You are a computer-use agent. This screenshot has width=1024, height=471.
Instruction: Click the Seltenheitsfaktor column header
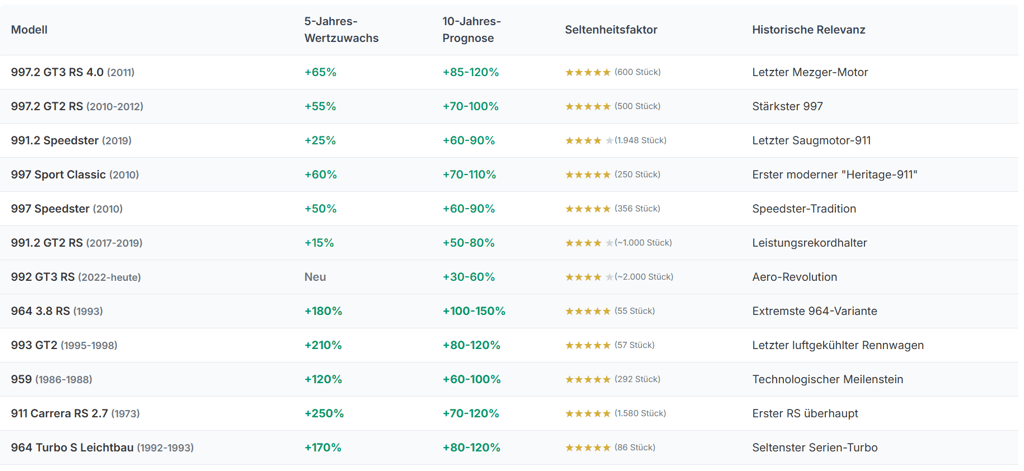[x=611, y=30]
